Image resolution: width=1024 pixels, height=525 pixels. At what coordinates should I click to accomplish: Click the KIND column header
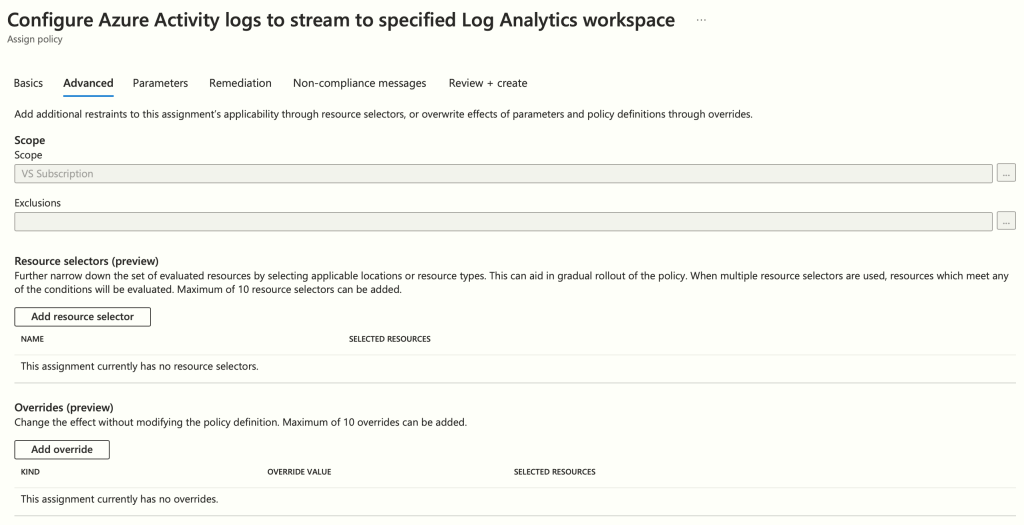(30, 472)
